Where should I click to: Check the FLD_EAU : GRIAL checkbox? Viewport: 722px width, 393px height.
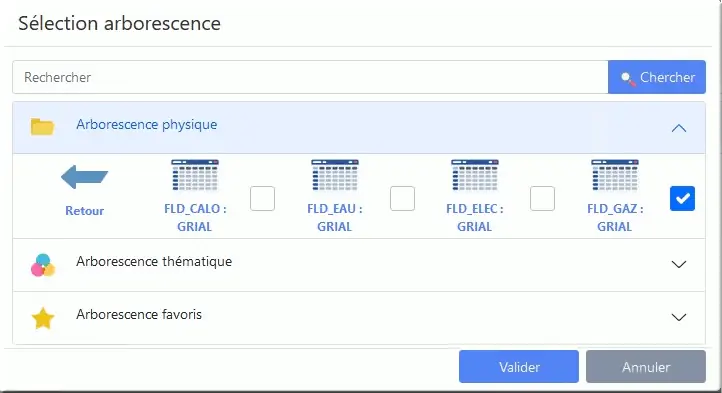[402, 199]
